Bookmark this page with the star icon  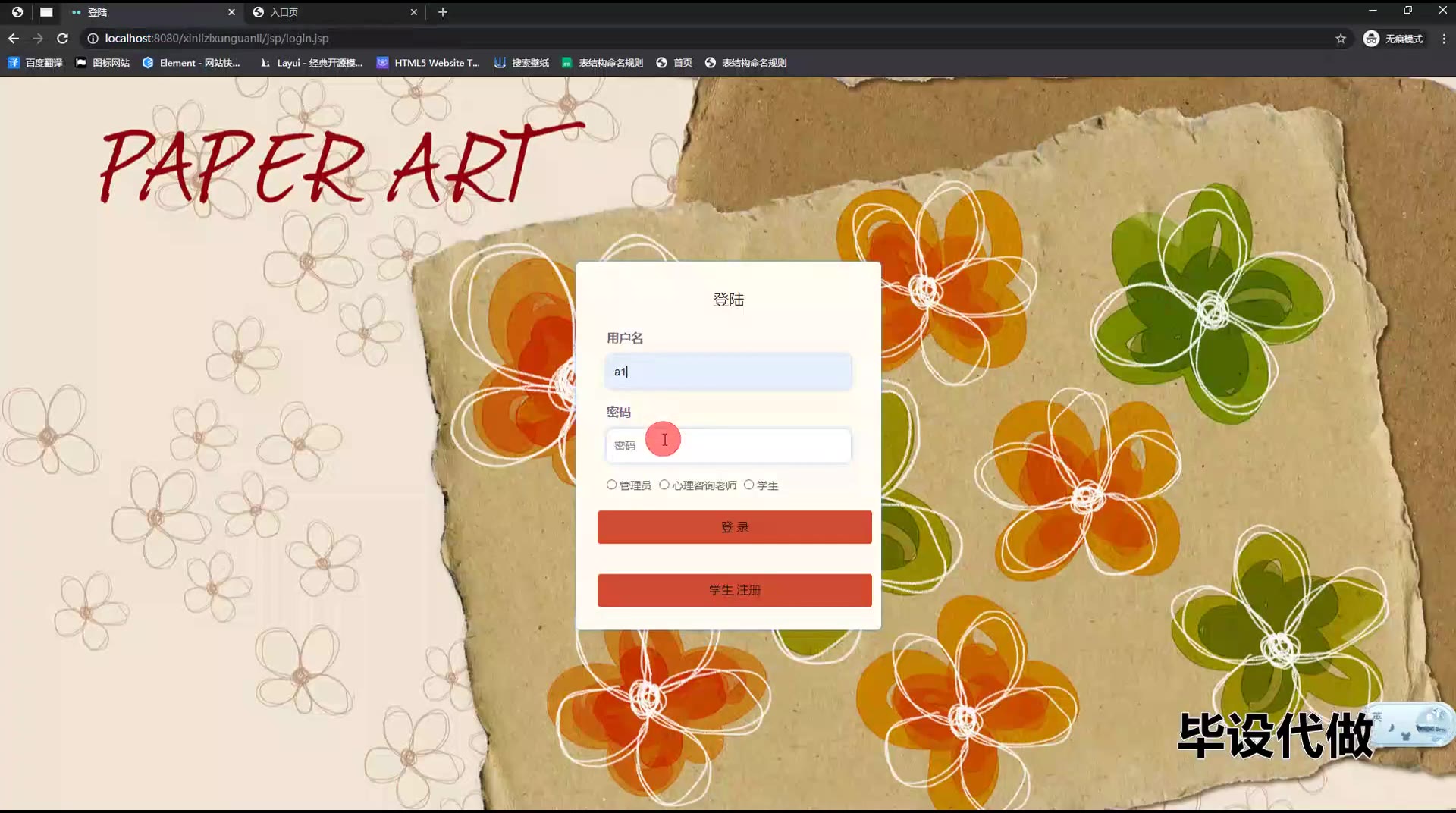point(1341,39)
